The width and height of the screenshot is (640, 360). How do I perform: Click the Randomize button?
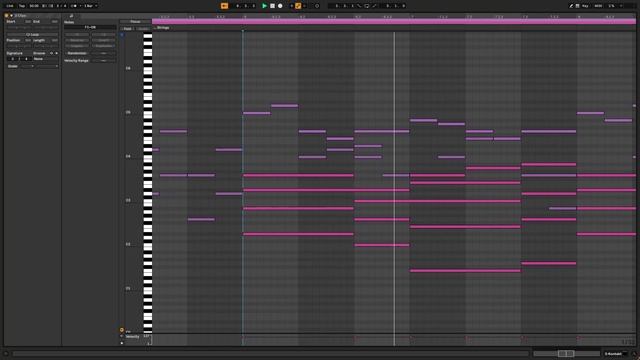coord(77,53)
